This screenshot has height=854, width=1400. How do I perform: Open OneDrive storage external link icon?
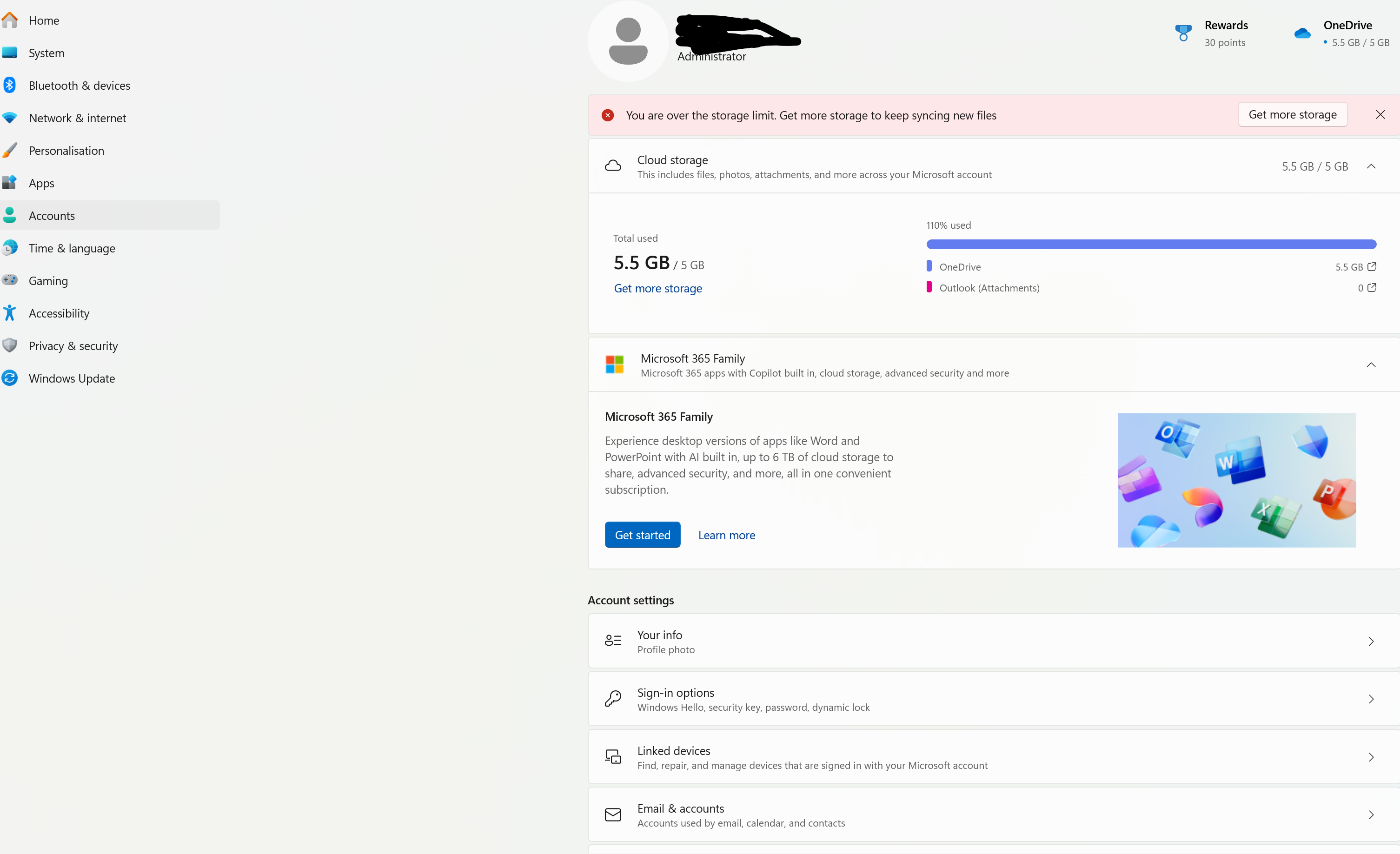1372,266
